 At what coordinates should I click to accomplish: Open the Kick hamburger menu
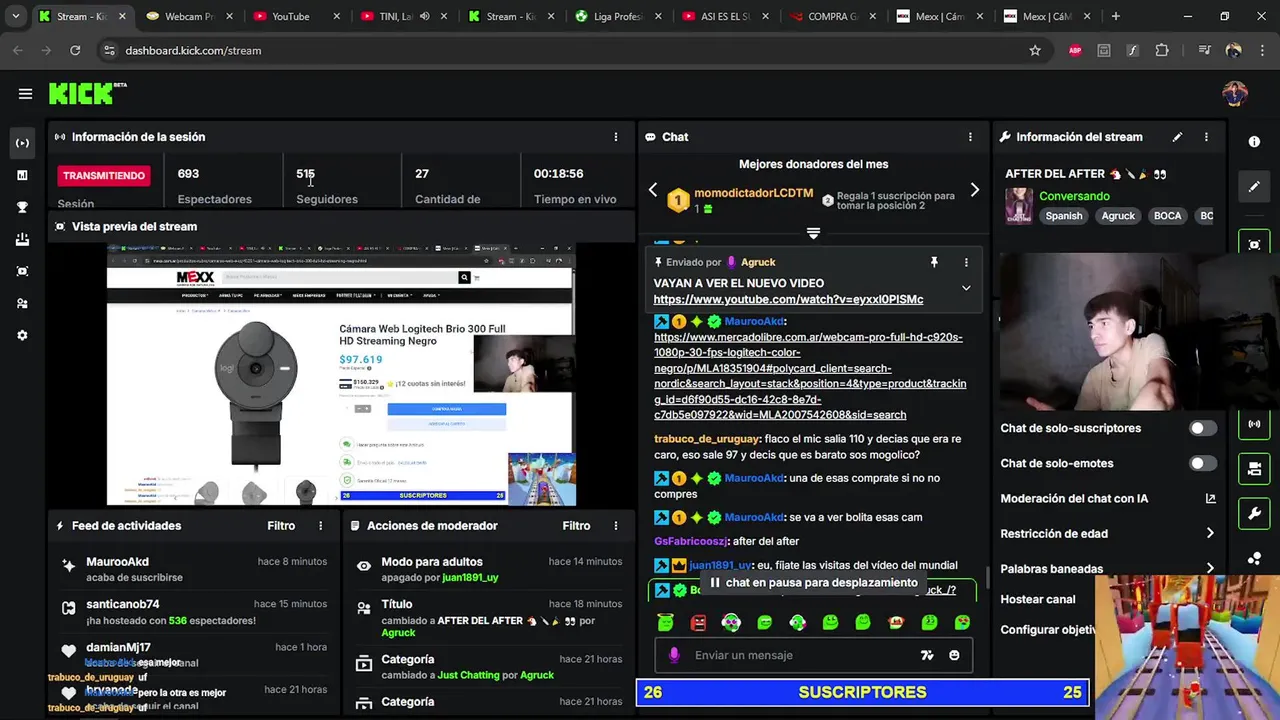[x=25, y=94]
